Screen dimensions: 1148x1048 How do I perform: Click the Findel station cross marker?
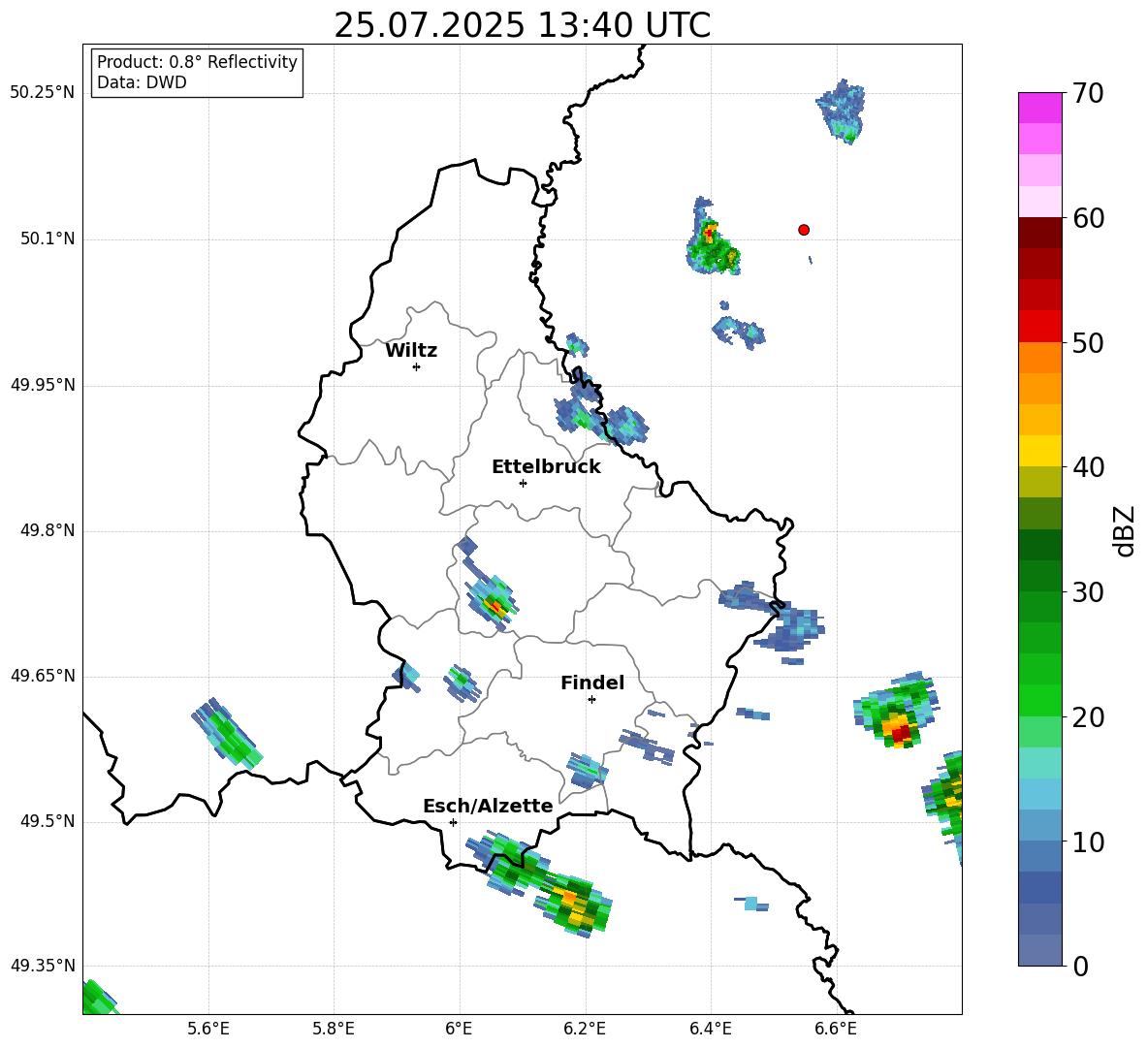point(591,700)
